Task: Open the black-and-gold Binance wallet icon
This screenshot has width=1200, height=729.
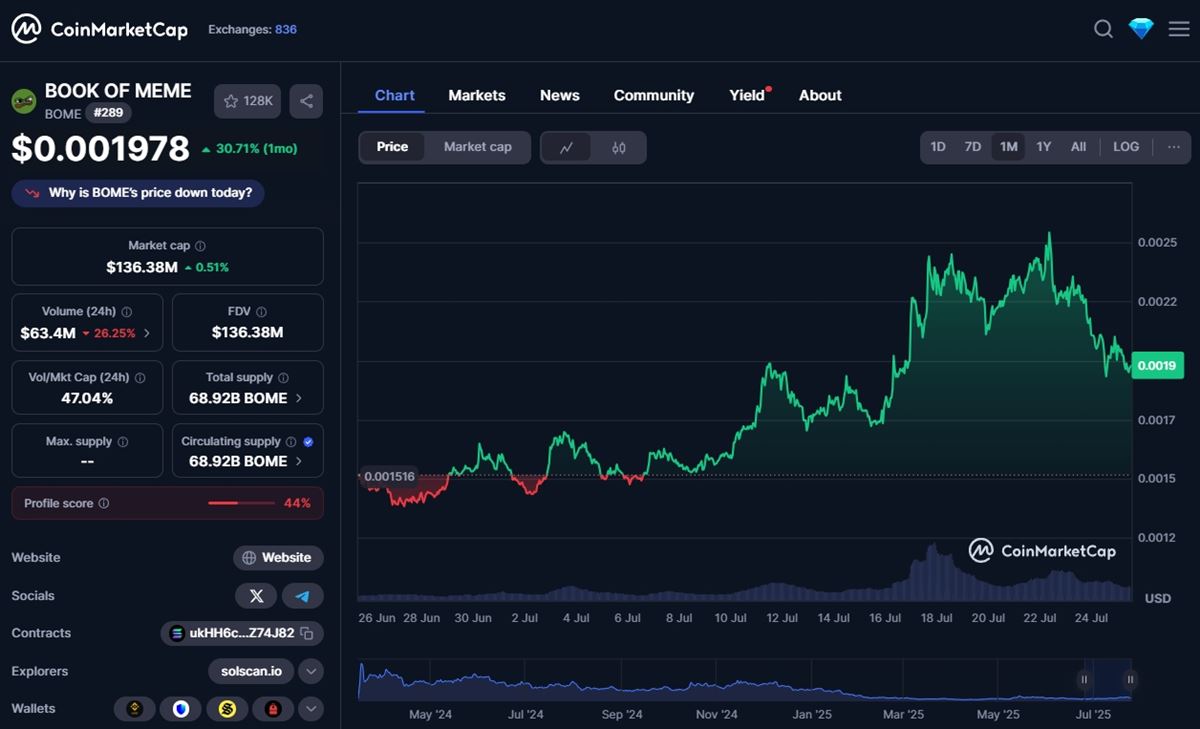Action: 134,709
